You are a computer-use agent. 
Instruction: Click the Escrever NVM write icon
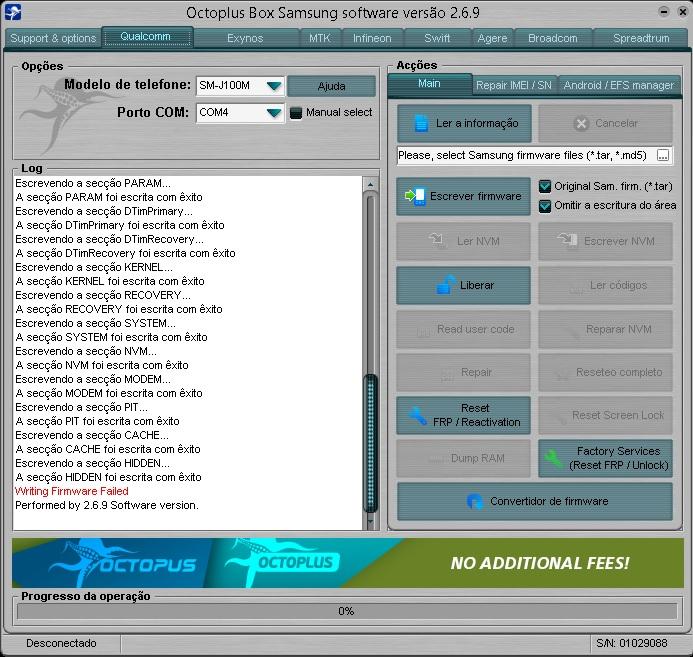click(567, 240)
